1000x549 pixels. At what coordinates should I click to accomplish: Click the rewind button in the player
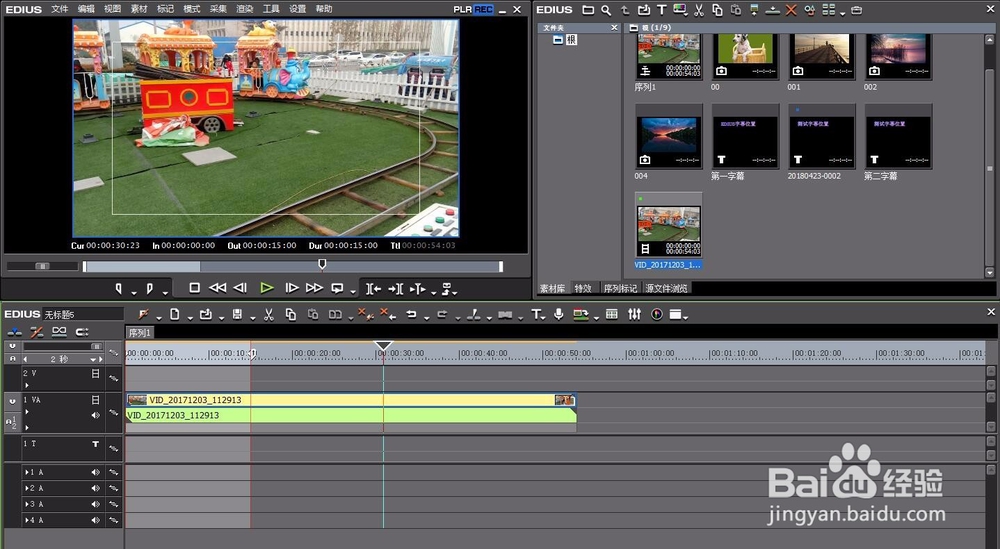point(217,288)
